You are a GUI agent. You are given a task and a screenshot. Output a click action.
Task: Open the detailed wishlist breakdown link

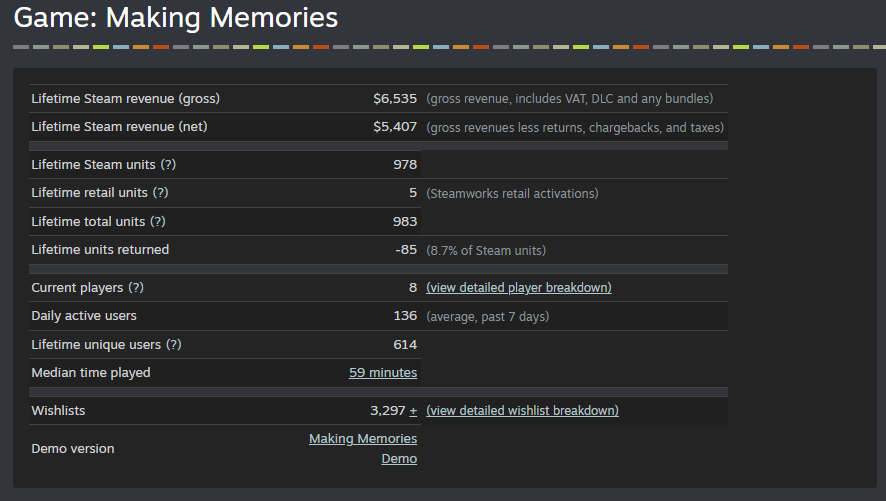(x=522, y=411)
